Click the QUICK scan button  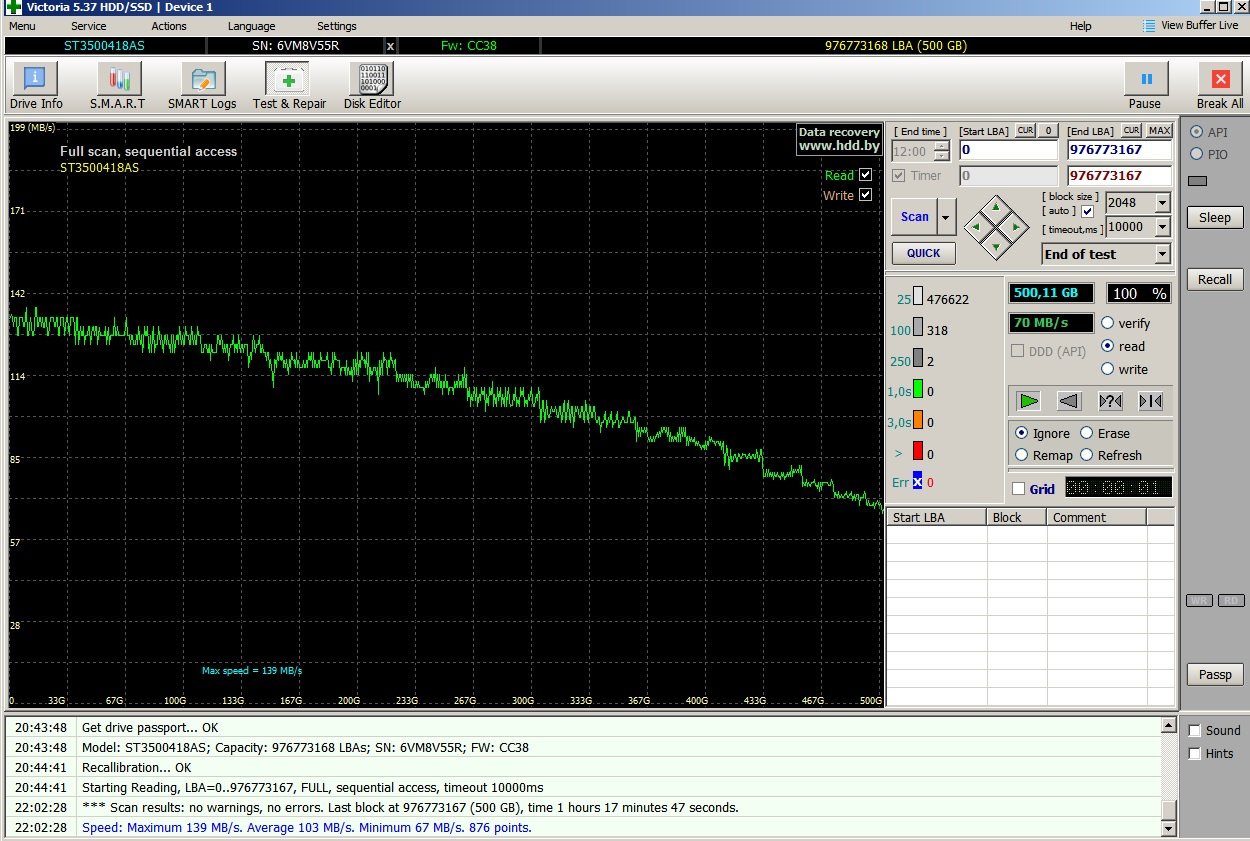point(923,253)
